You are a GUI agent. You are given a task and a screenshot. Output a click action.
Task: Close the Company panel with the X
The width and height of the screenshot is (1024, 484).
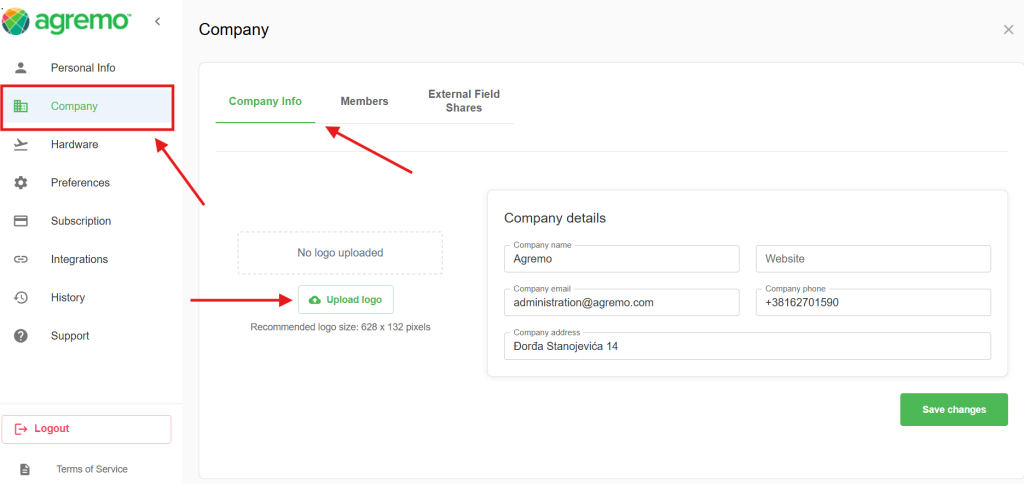(x=1008, y=30)
